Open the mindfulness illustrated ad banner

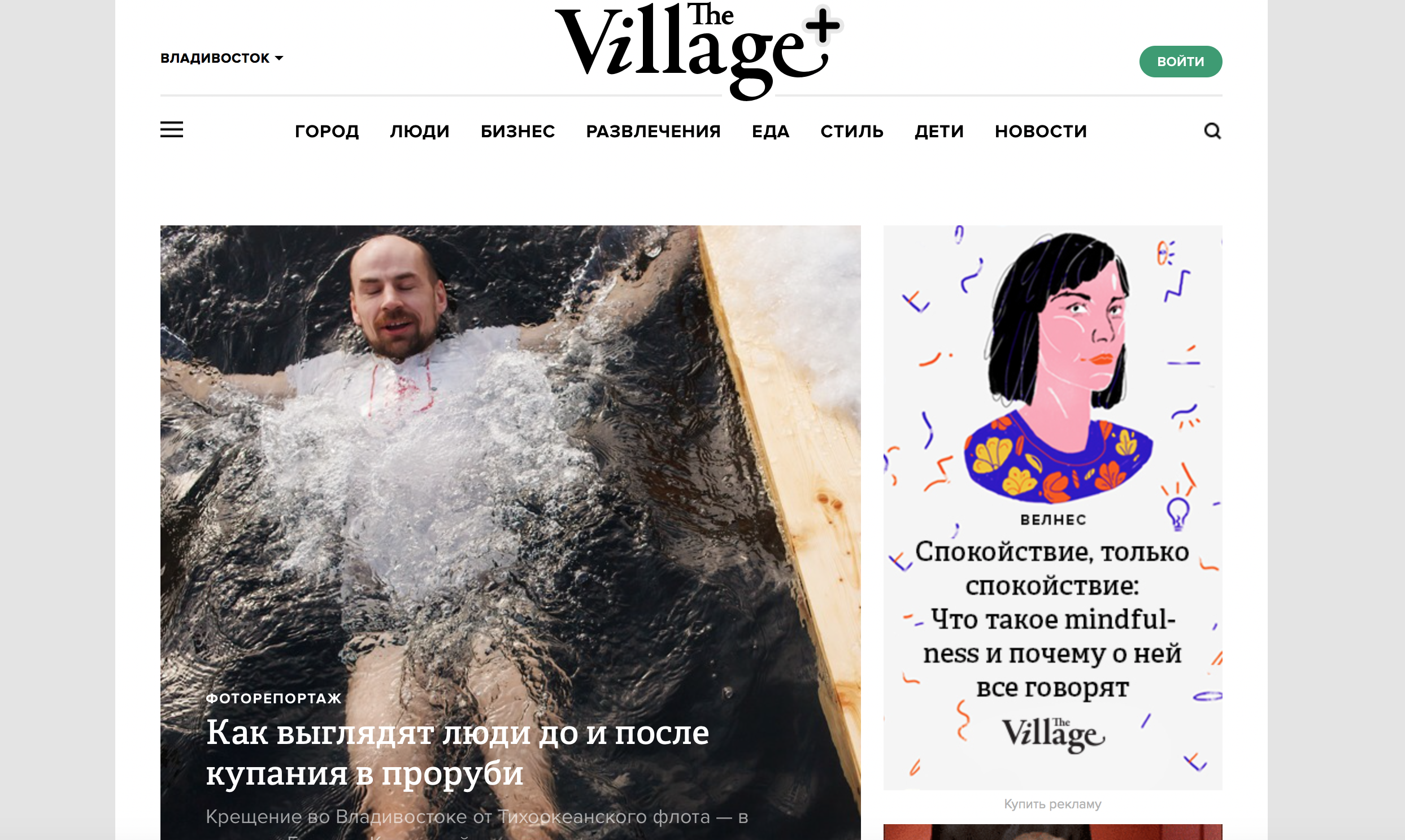point(1052,507)
